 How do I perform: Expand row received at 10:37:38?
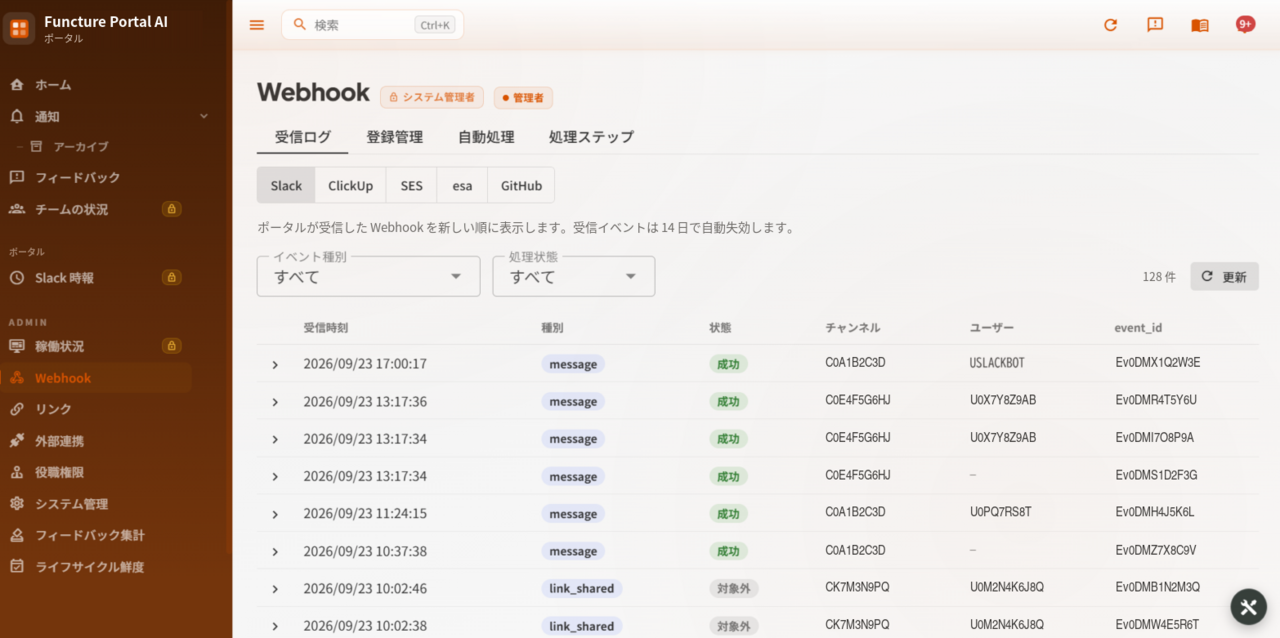pyautogui.click(x=275, y=551)
